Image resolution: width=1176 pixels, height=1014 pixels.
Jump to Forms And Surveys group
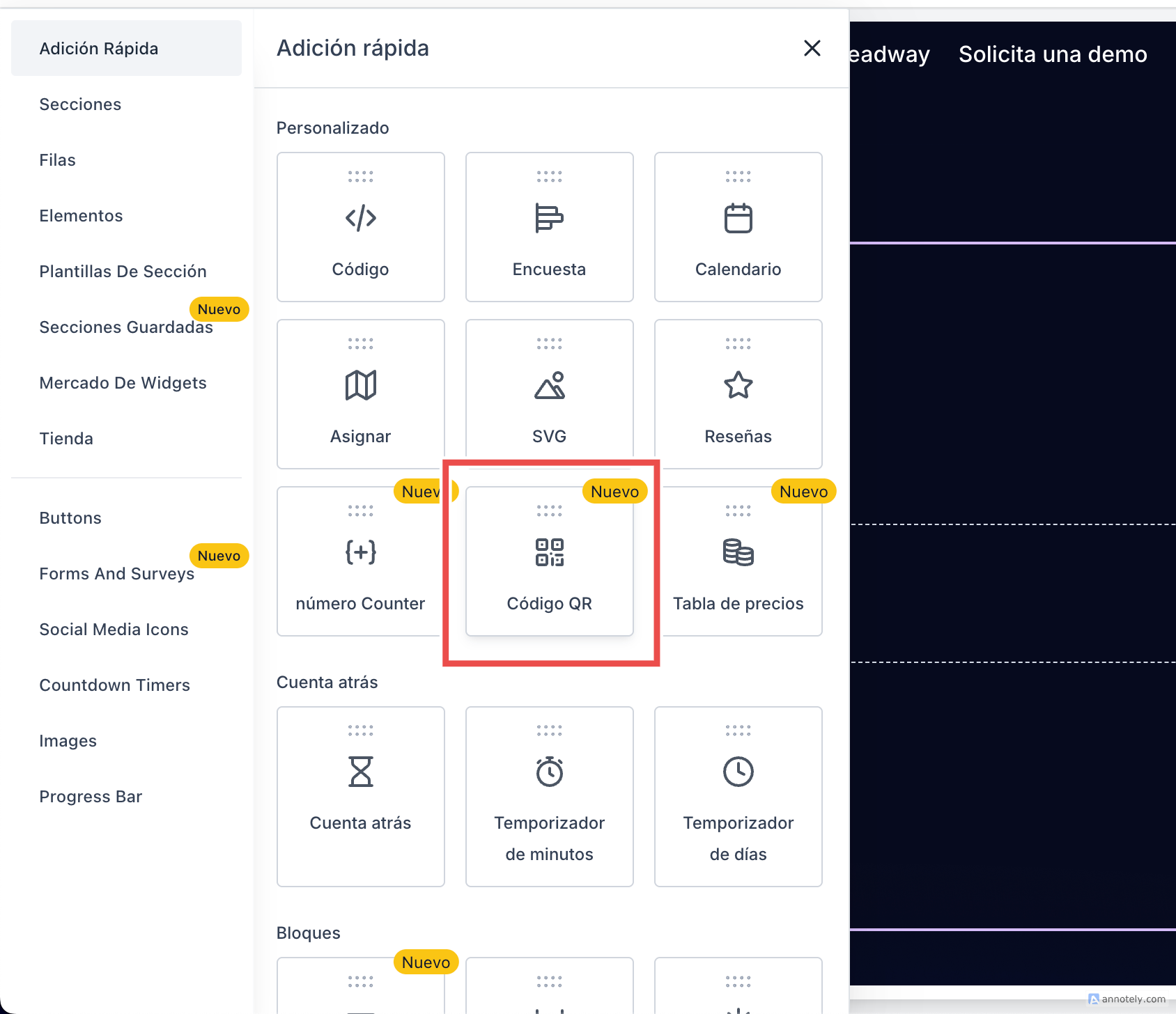[x=116, y=574]
